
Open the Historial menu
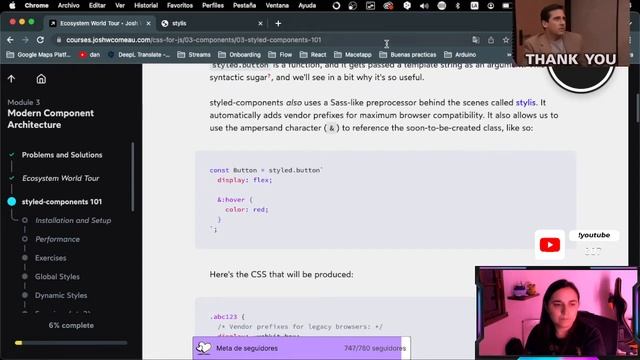pos(146,5)
